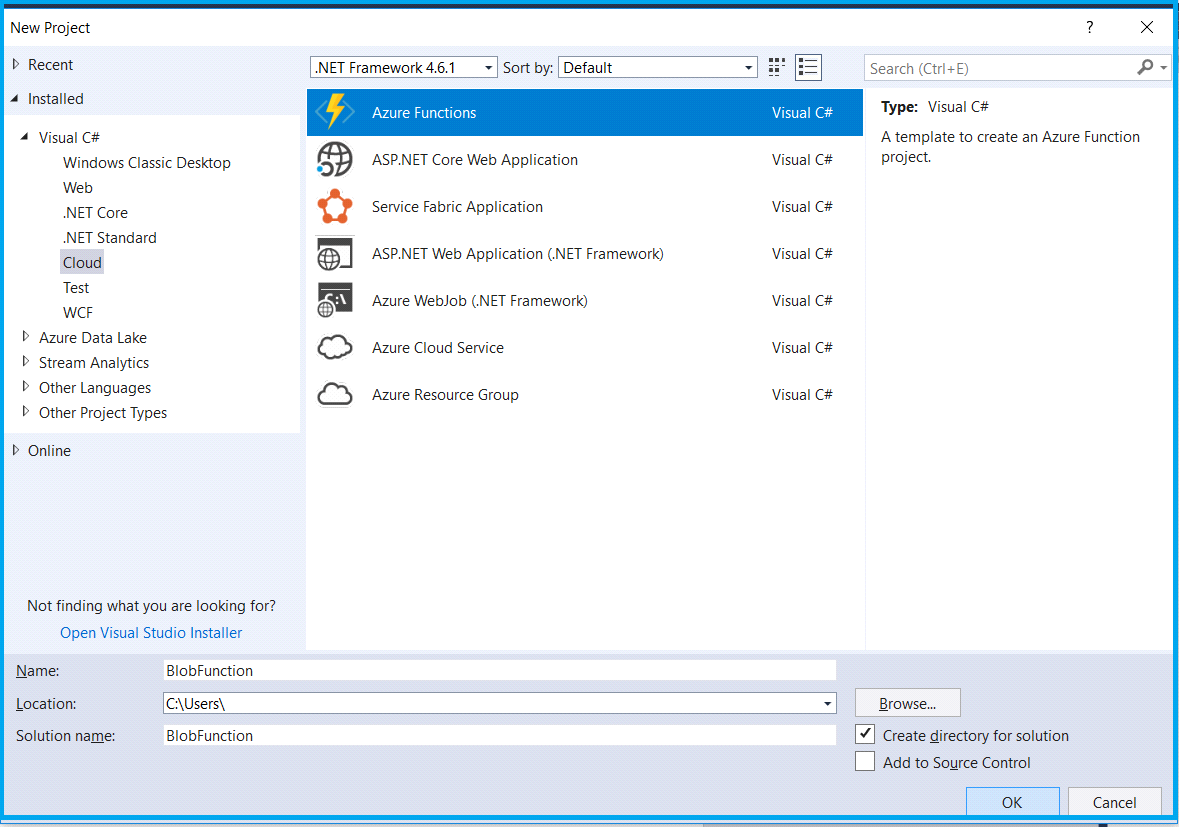Select the Test category
This screenshot has height=827, width=1179.
coord(76,287)
